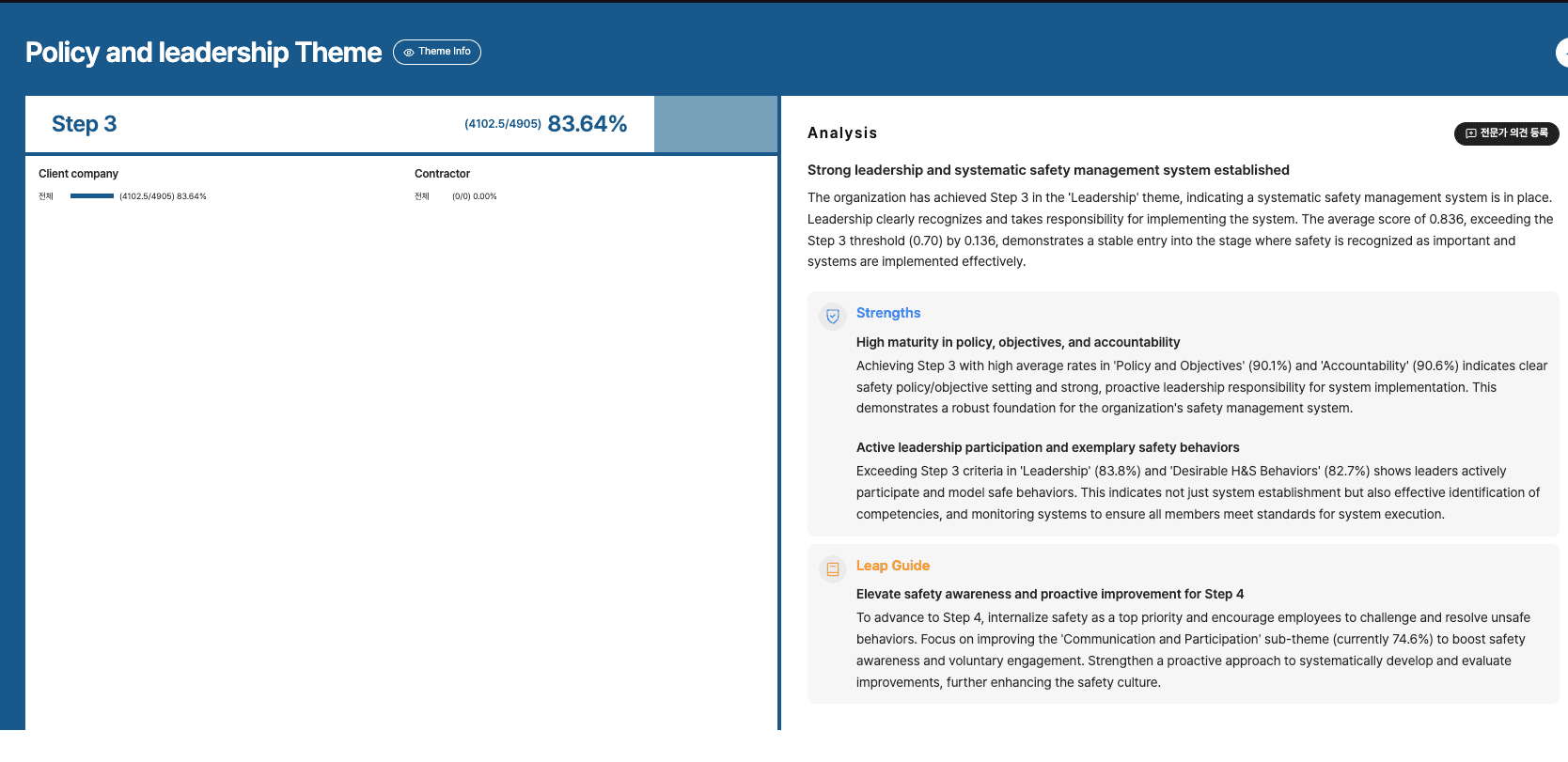Click the light blue remaining score bar
Viewport: 1568px width, 762px height.
click(715, 124)
